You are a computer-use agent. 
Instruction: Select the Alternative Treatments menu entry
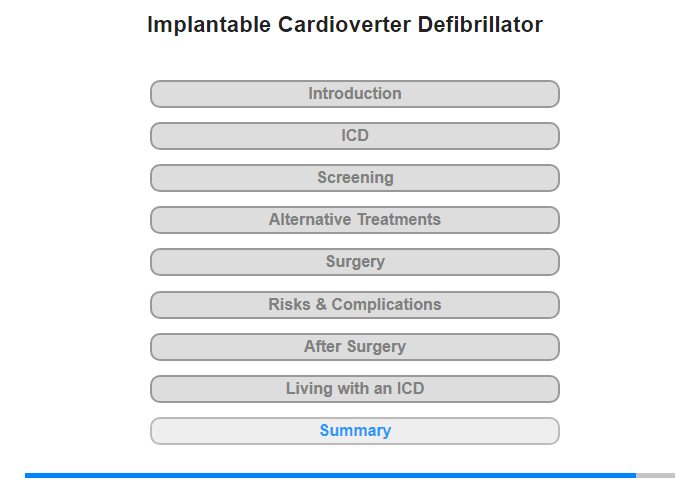coord(354,220)
